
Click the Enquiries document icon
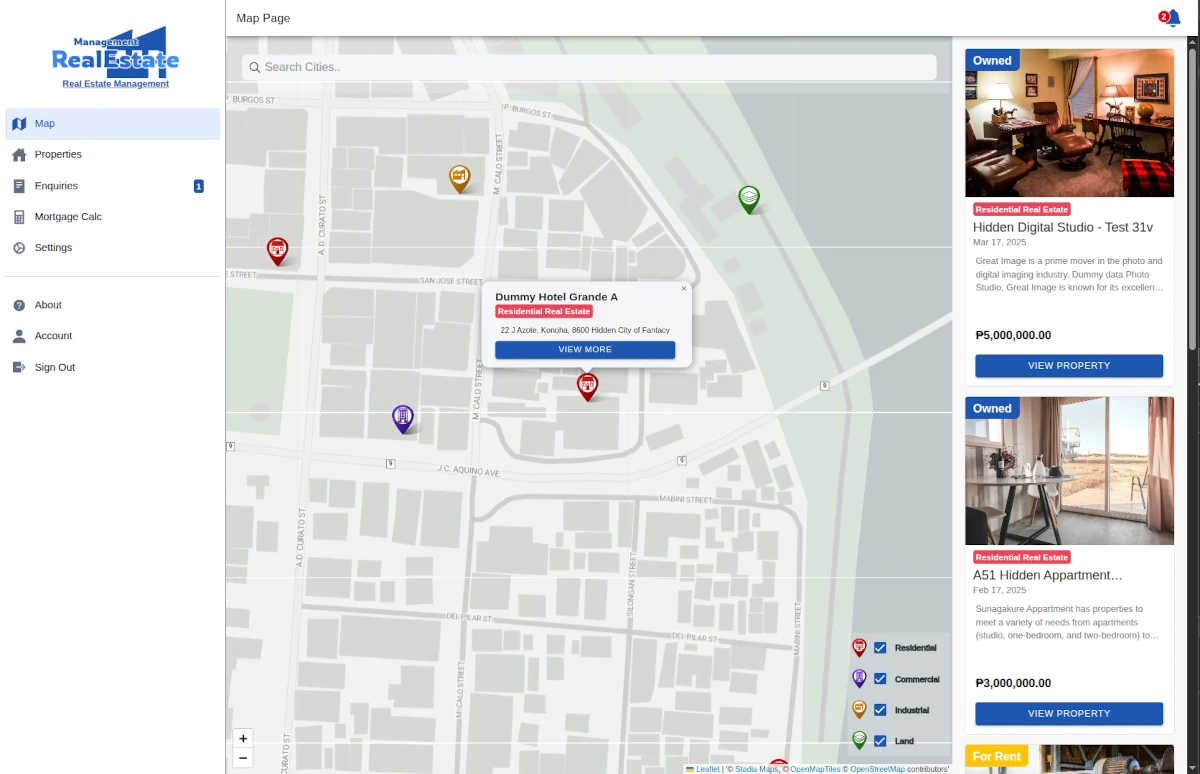point(19,186)
